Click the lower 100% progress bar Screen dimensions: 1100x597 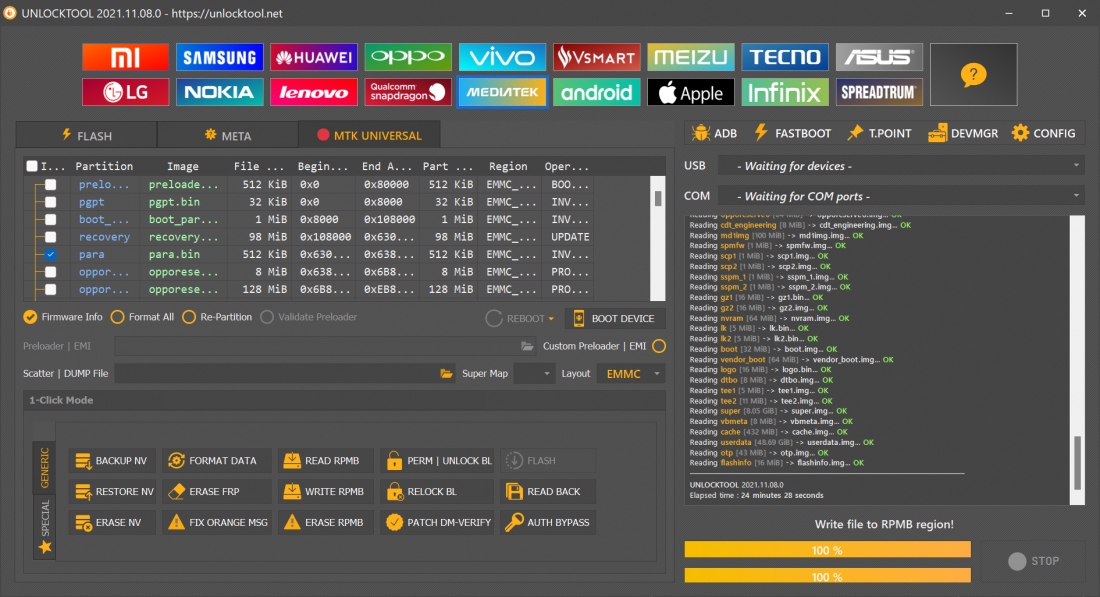tap(828, 577)
